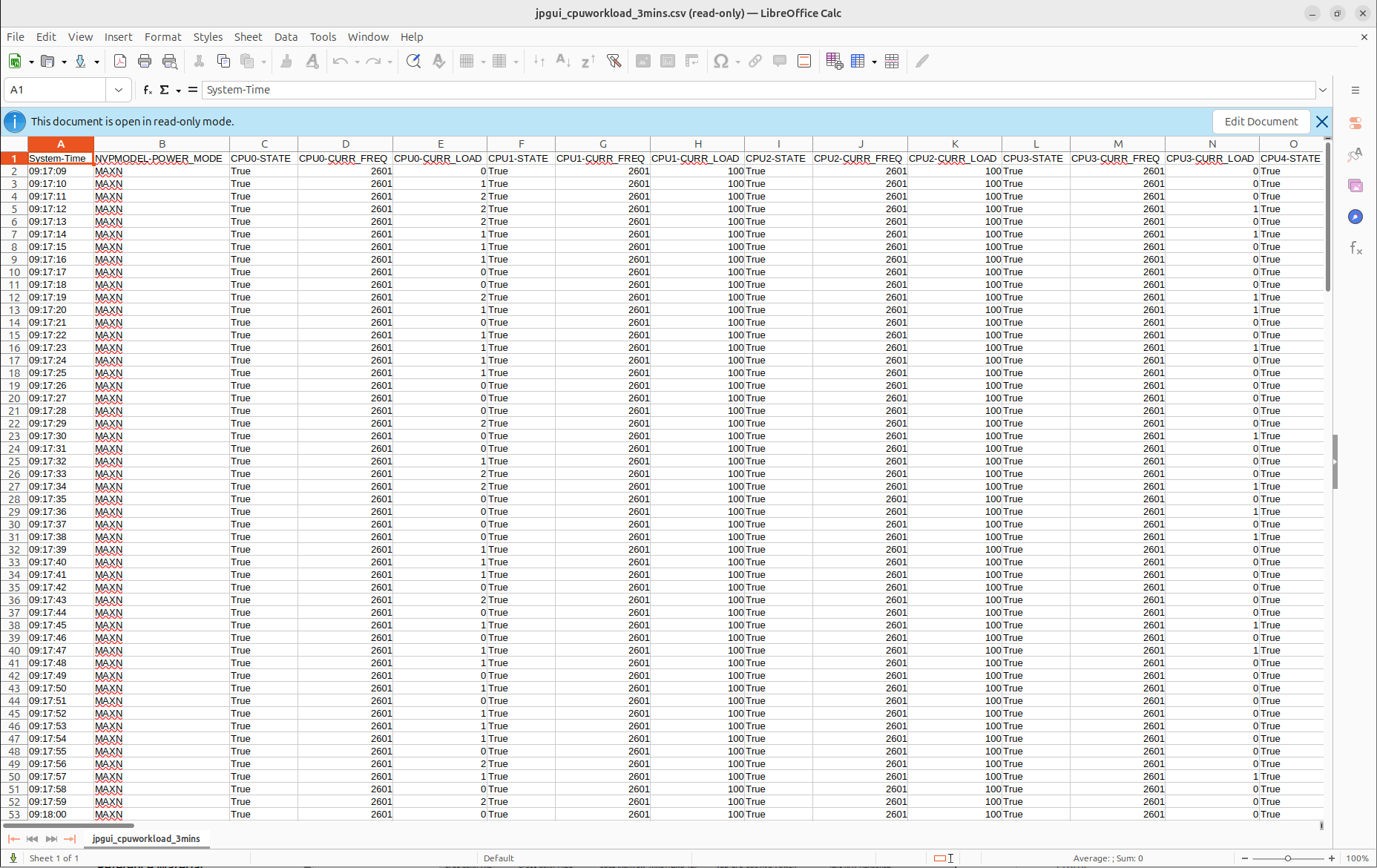The width and height of the screenshot is (1377, 868).
Task: Toggle headers and footers display
Action: point(803,61)
